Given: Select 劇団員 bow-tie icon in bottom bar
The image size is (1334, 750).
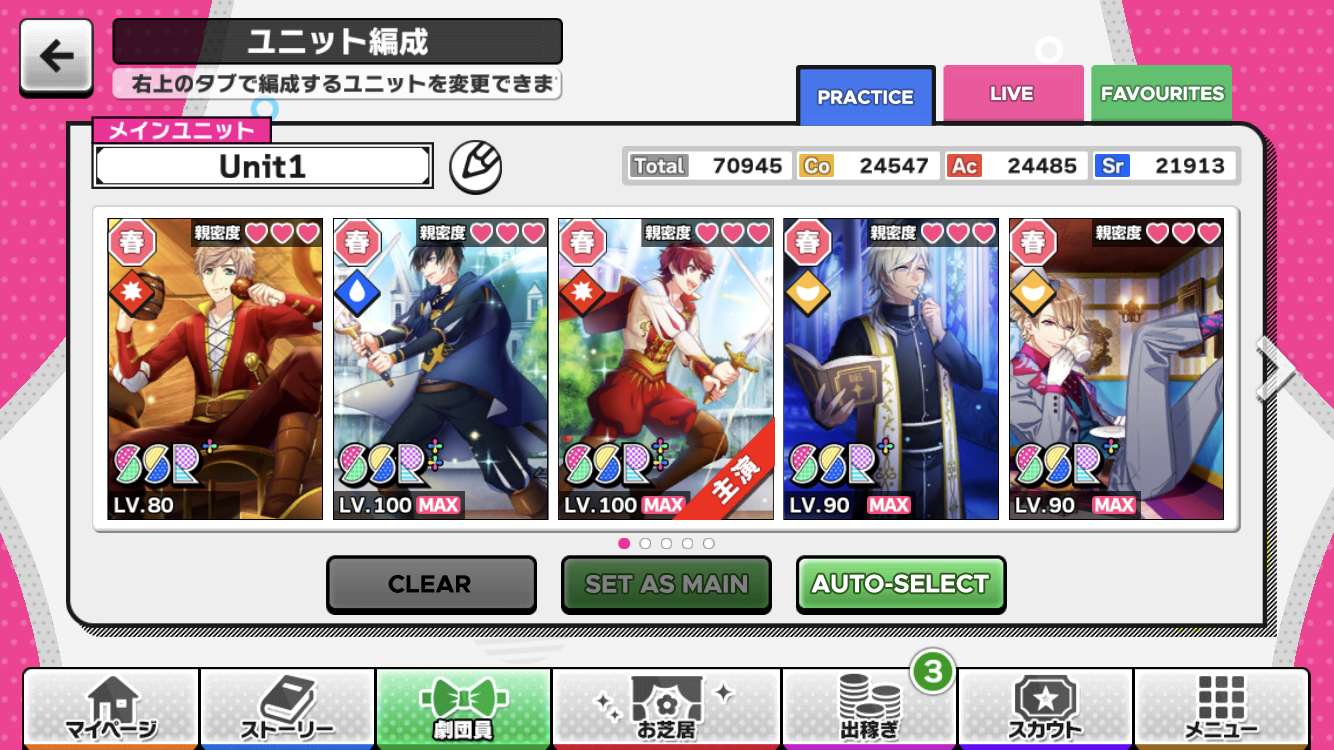Looking at the screenshot, I should pos(464,709).
